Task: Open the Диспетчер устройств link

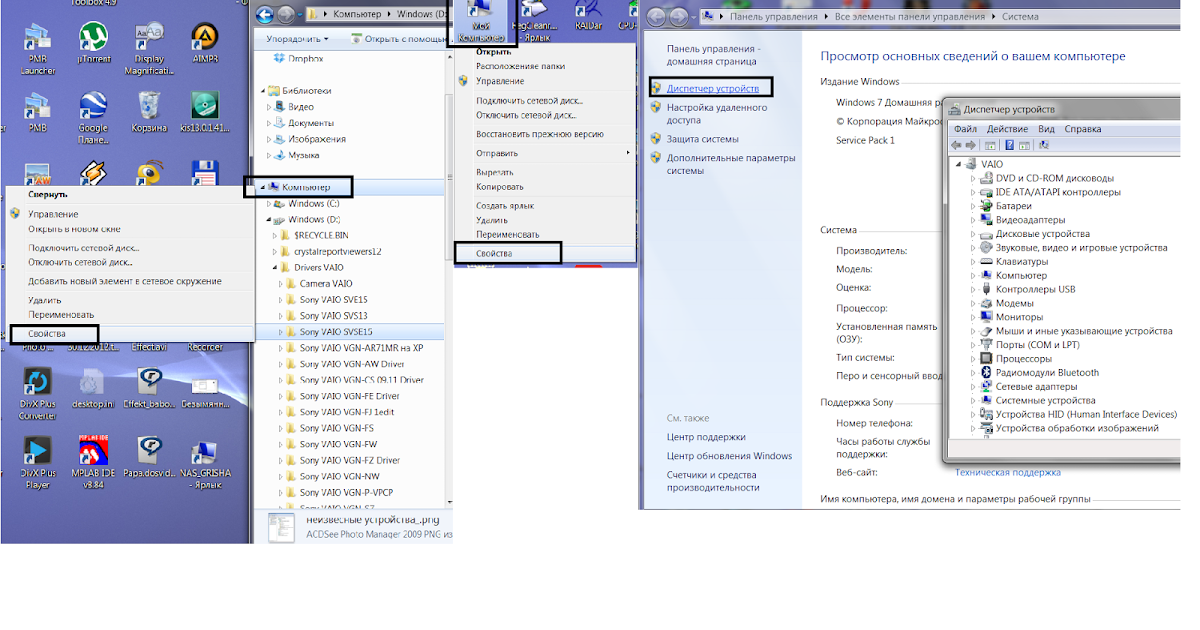Action: tap(713, 89)
